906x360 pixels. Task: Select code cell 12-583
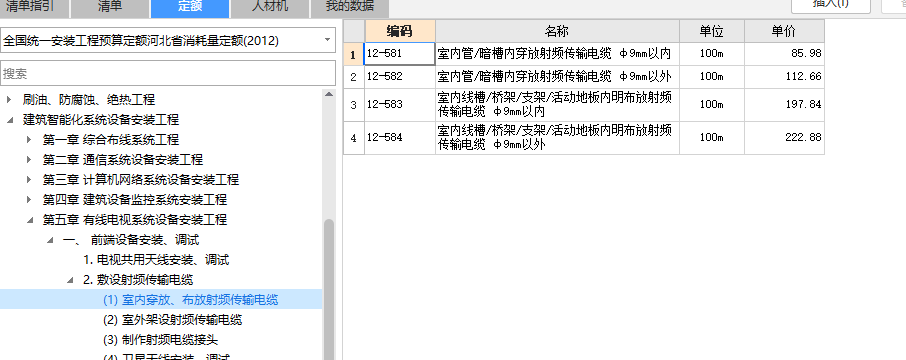(399, 105)
